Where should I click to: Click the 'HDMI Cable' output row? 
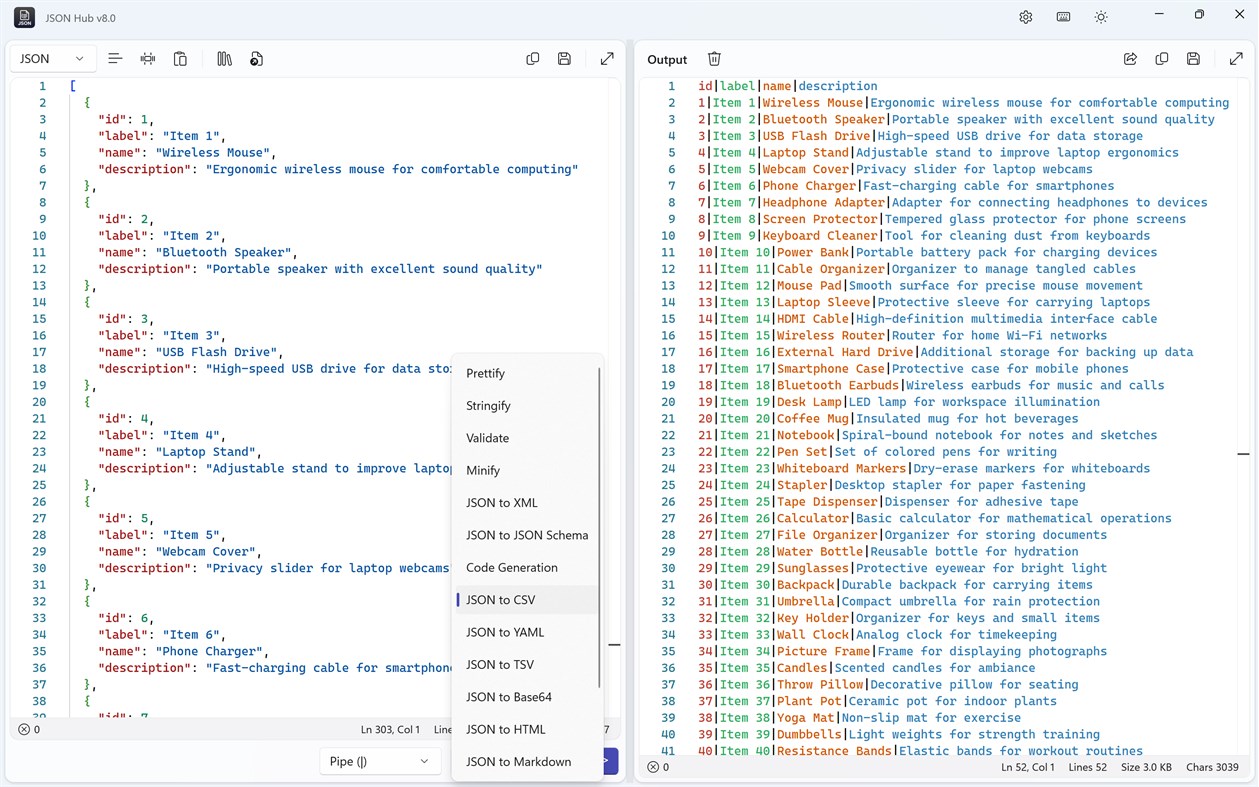(927, 319)
